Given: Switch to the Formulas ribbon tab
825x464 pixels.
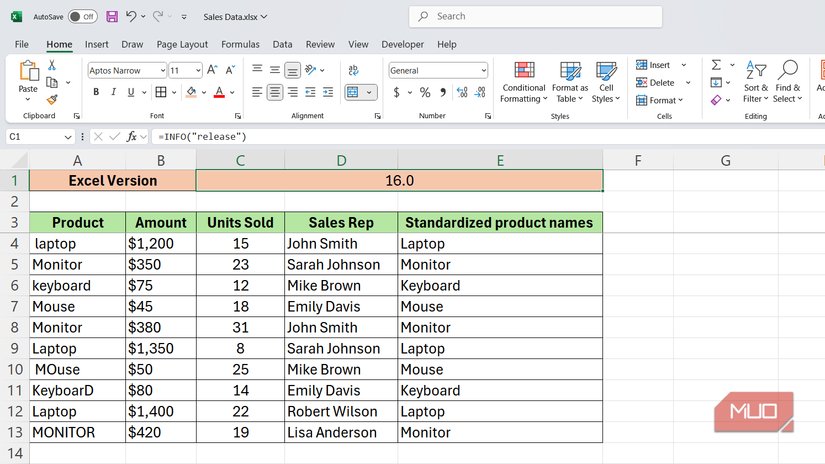Looking at the screenshot, I should click(240, 44).
